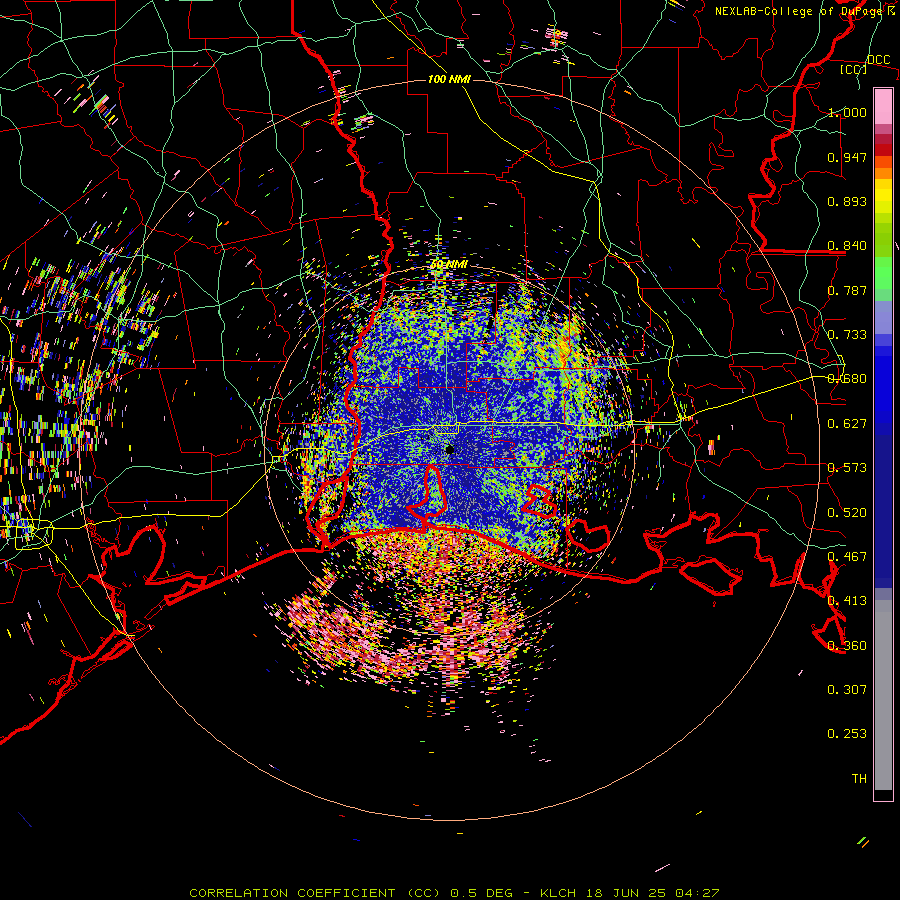Click the 18 JUN 25 date text

626,893
